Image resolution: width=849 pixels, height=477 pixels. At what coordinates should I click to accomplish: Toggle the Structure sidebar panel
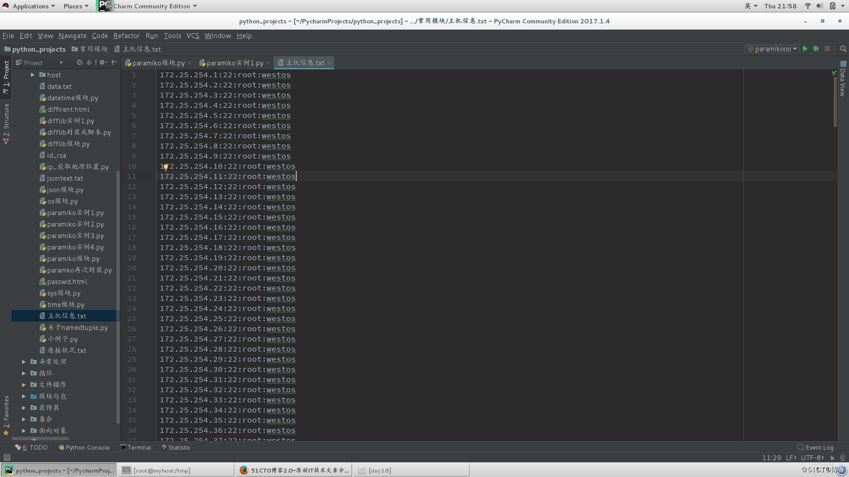6,123
